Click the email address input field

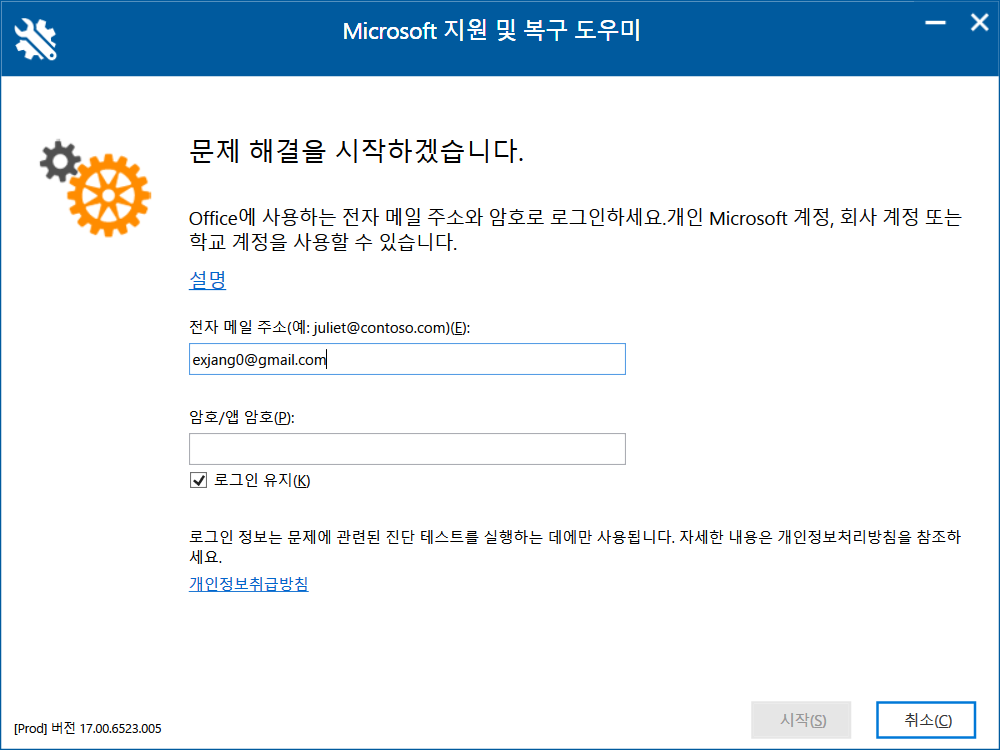(407, 359)
